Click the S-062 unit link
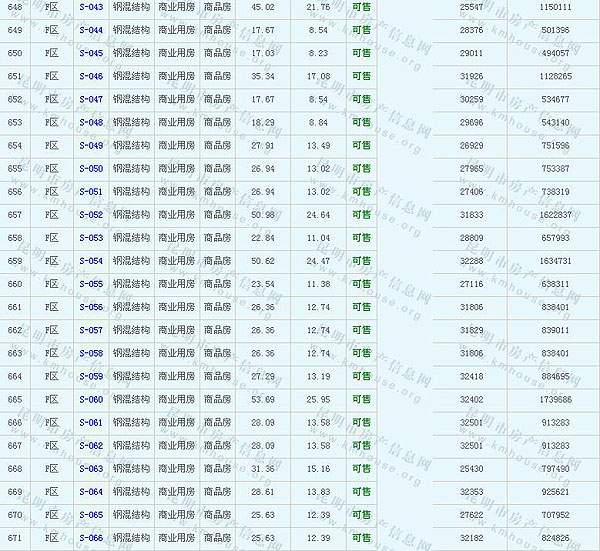 click(x=91, y=446)
